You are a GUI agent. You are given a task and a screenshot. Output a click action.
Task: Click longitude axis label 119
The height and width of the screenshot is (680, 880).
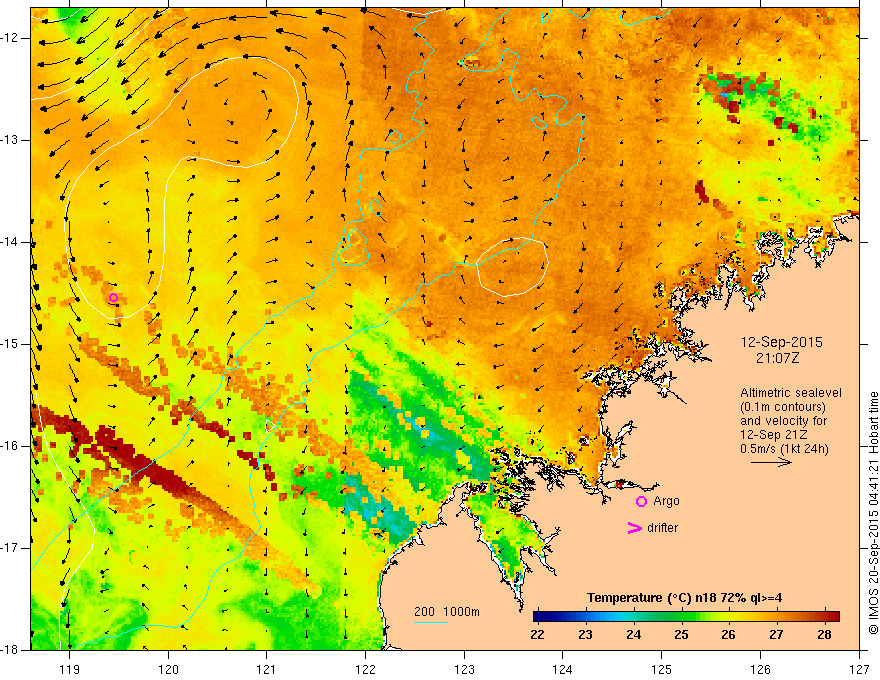point(70,670)
